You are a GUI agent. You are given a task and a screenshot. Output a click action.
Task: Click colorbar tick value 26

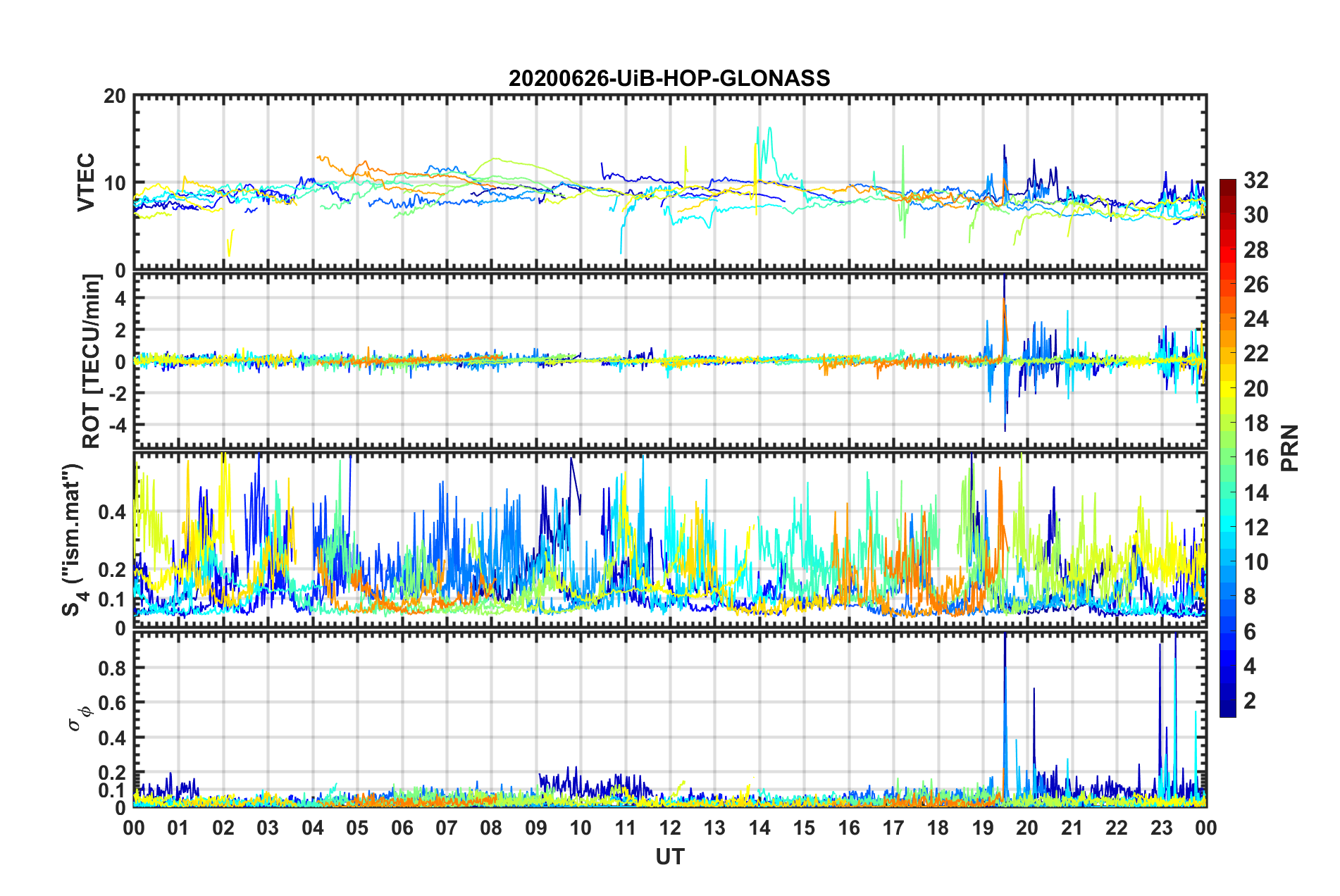pyautogui.click(x=1255, y=285)
